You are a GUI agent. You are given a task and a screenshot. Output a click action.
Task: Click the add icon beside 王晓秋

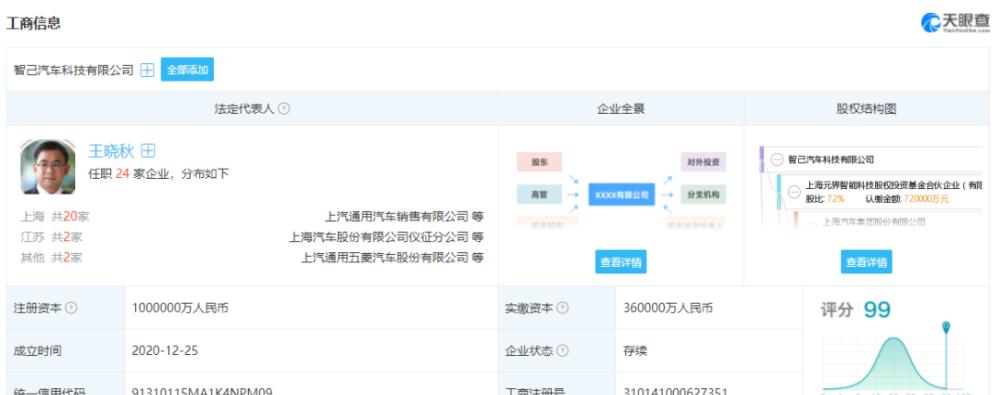[148, 151]
